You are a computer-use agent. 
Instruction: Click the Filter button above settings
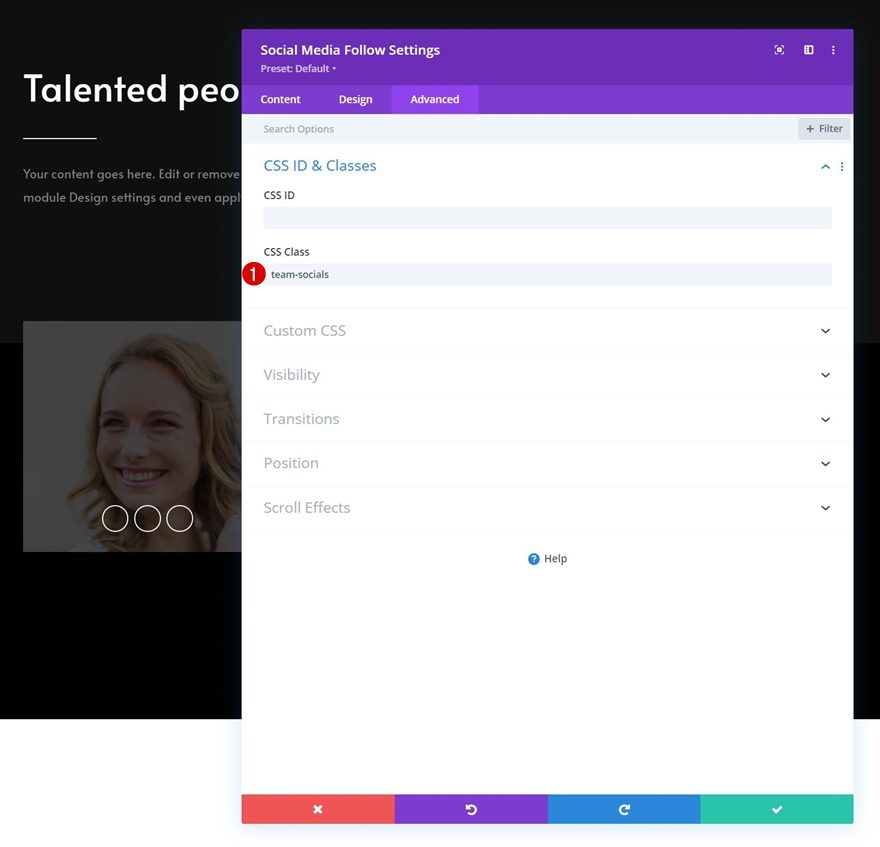(x=823, y=128)
